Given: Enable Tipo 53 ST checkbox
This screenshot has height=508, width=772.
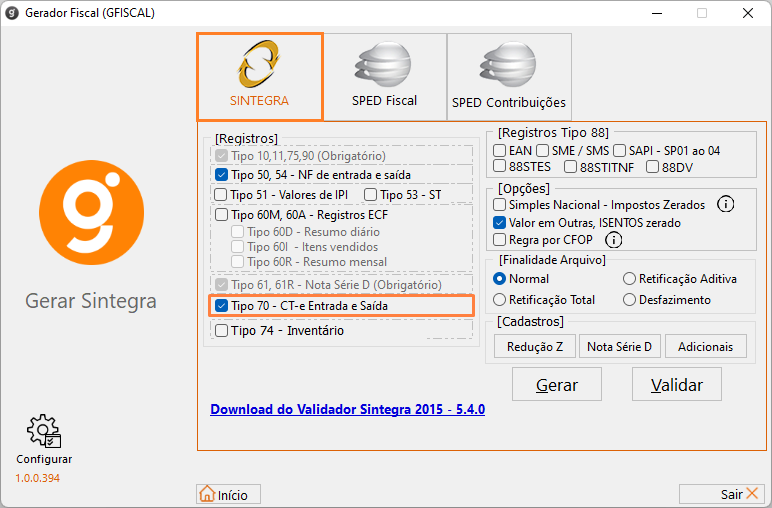Looking at the screenshot, I should pos(370,195).
